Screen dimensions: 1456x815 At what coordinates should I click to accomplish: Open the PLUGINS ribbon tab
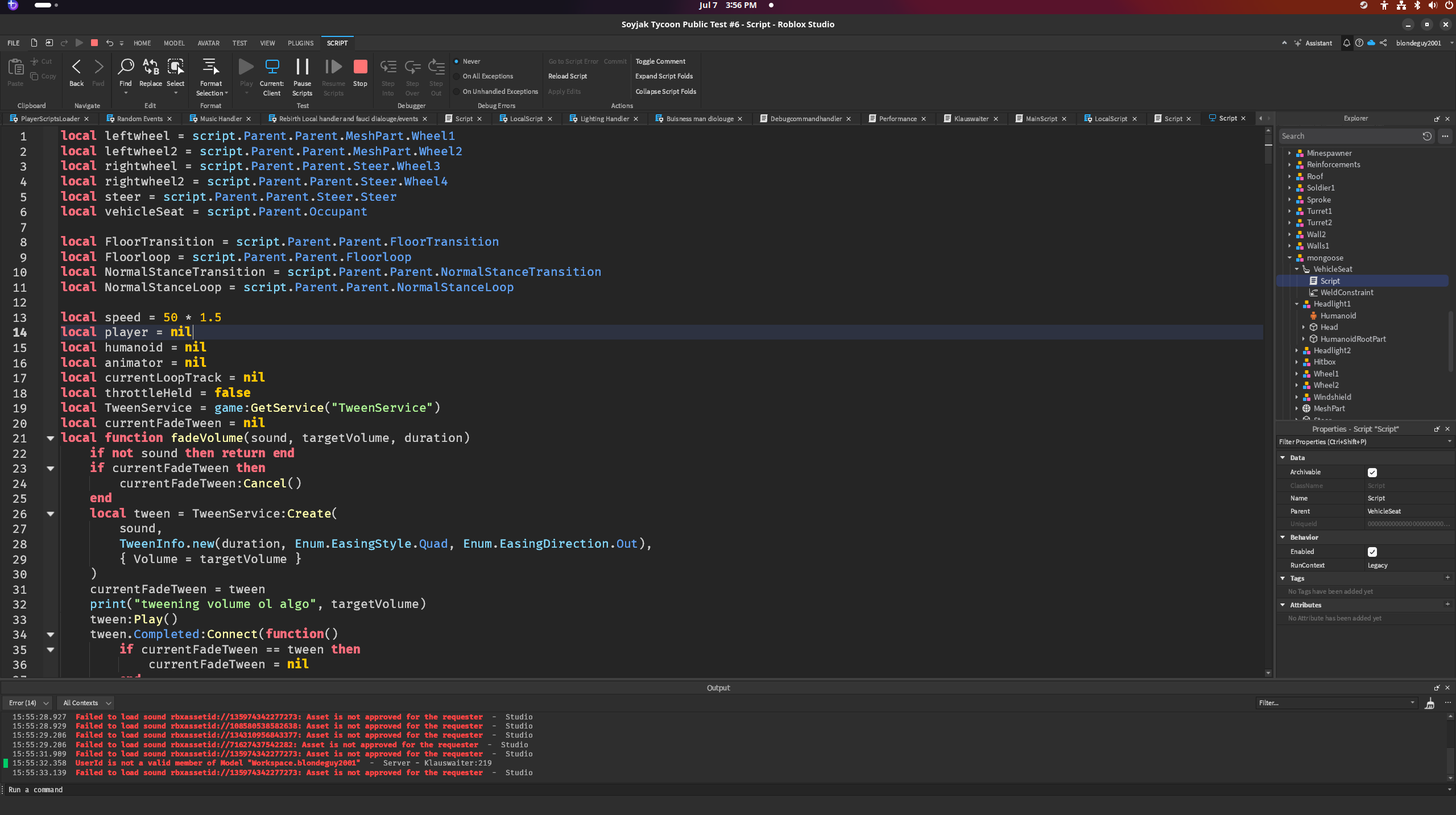pos(300,43)
